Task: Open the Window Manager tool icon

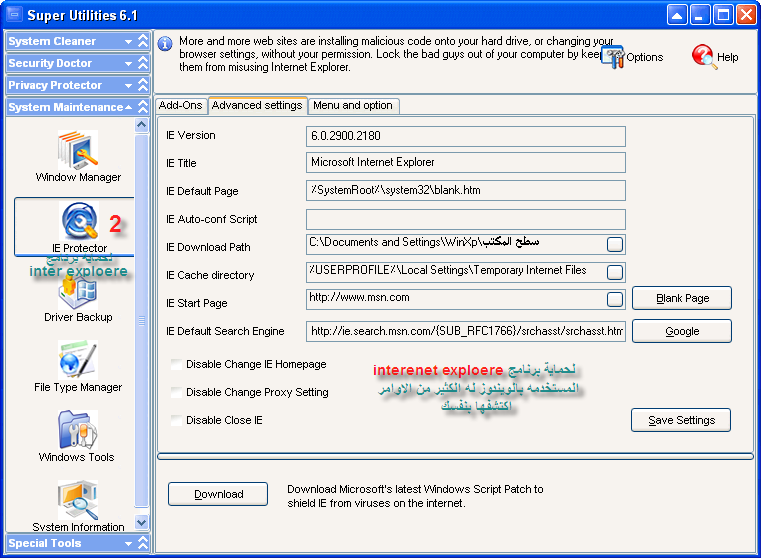Action: [x=78, y=149]
